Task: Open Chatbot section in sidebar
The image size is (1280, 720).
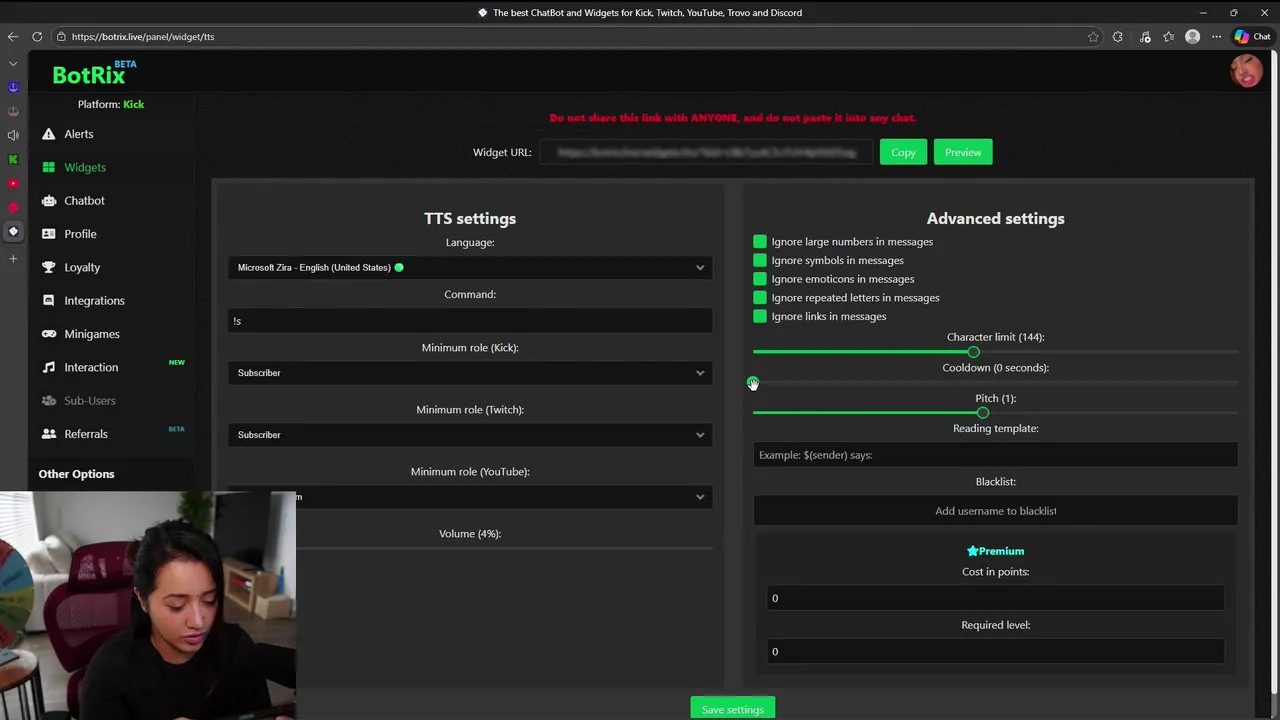Action: (x=84, y=200)
